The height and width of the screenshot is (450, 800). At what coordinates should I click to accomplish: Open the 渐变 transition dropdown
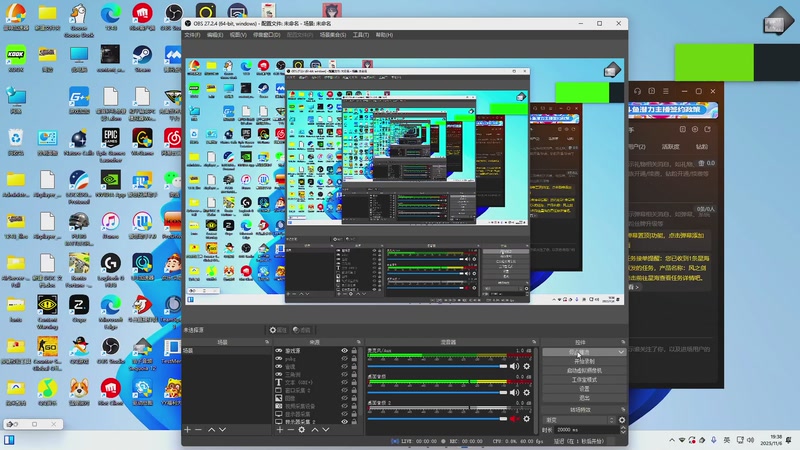[x=580, y=420]
